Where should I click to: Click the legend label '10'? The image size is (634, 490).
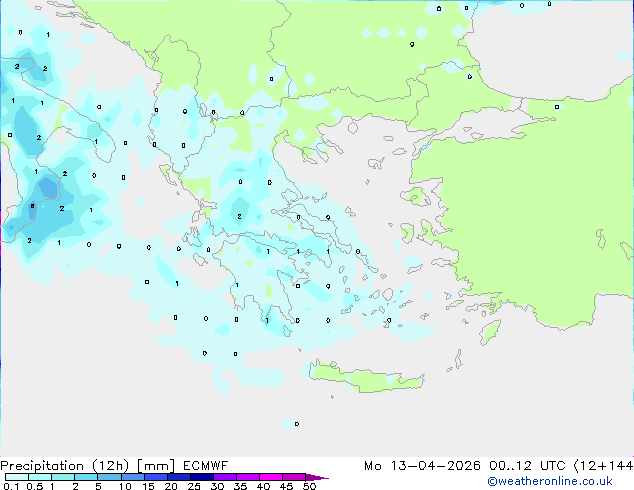125,486
